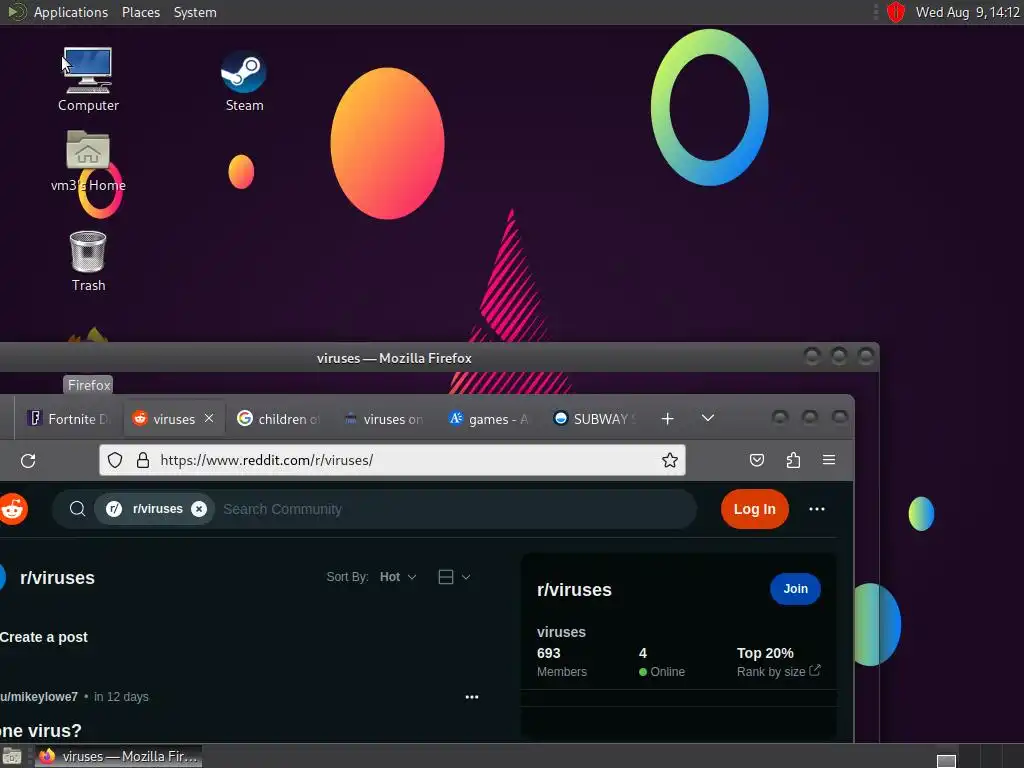Click the Log In button
The image size is (1024, 768).
point(754,509)
